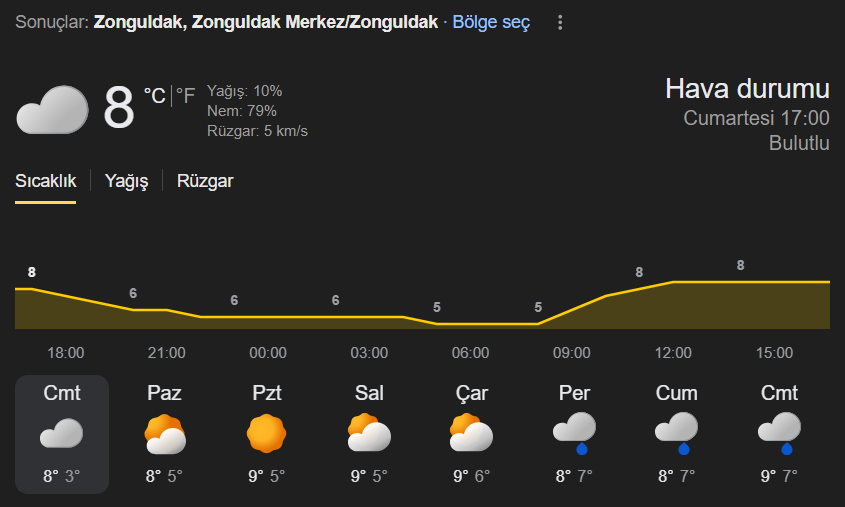845x507 pixels.
Task: Switch to the Yağış tab
Action: [x=127, y=181]
